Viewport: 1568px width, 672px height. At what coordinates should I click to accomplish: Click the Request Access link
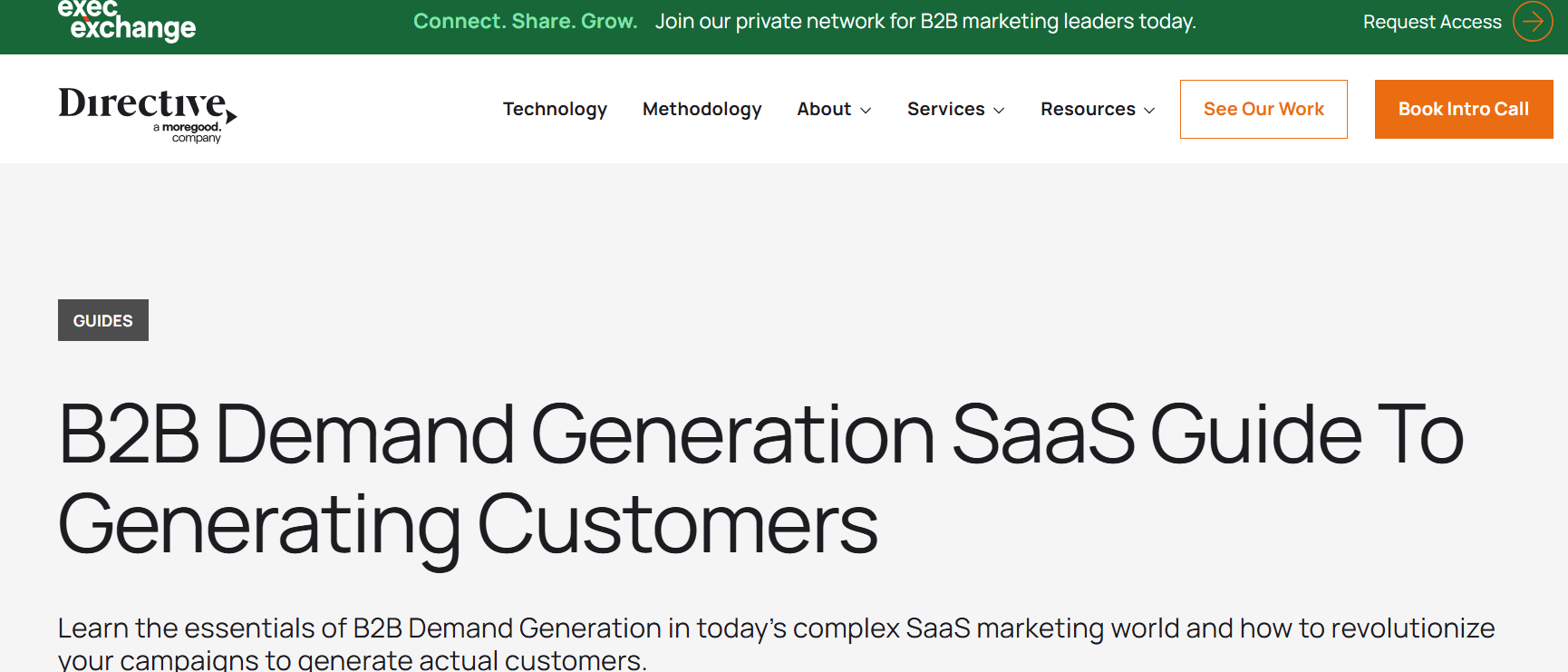[x=1432, y=21]
